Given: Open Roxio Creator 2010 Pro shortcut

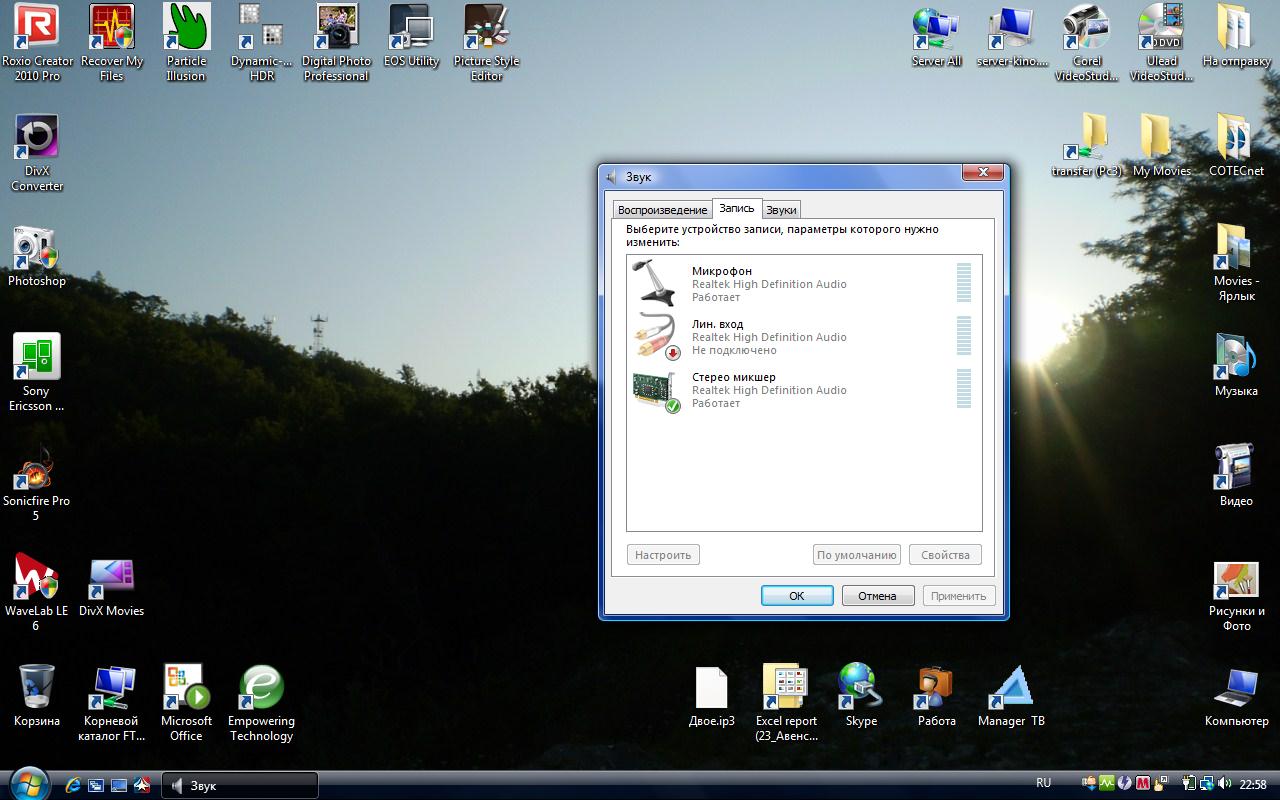Looking at the screenshot, I should (37, 43).
